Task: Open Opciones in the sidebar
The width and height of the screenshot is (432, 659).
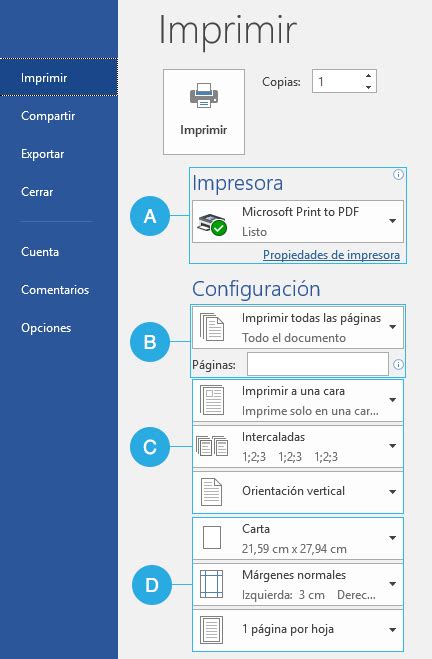Action: tap(46, 328)
